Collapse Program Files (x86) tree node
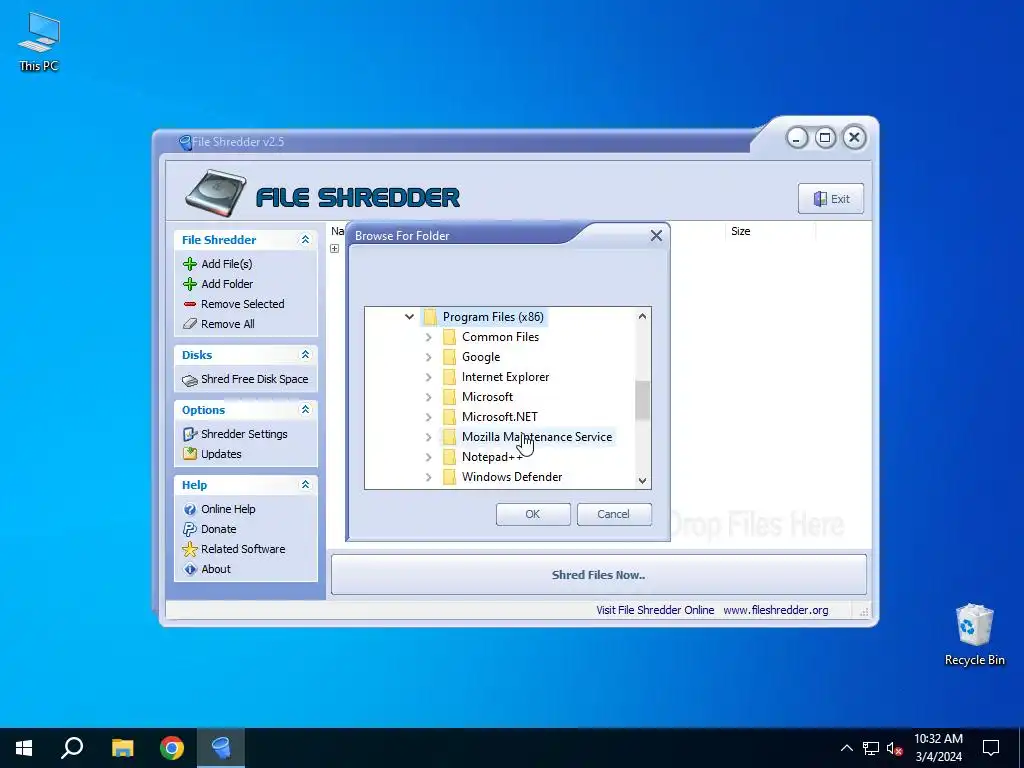The width and height of the screenshot is (1024, 768). [409, 317]
